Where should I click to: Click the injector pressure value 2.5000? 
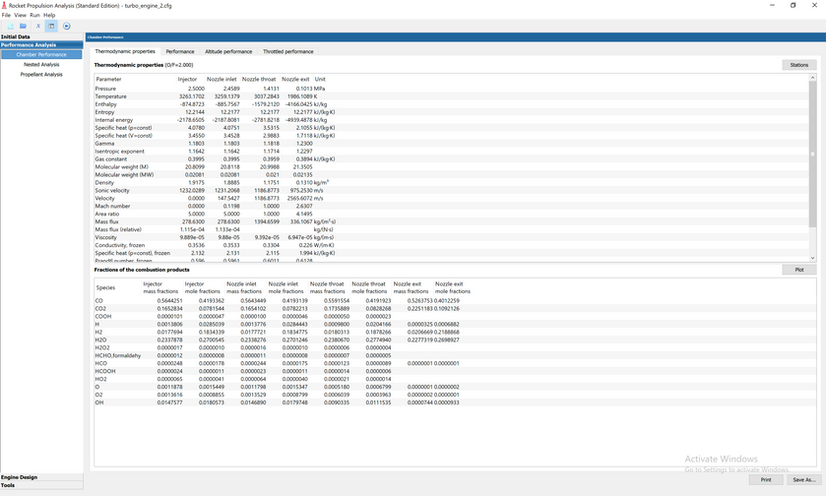click(x=196, y=88)
